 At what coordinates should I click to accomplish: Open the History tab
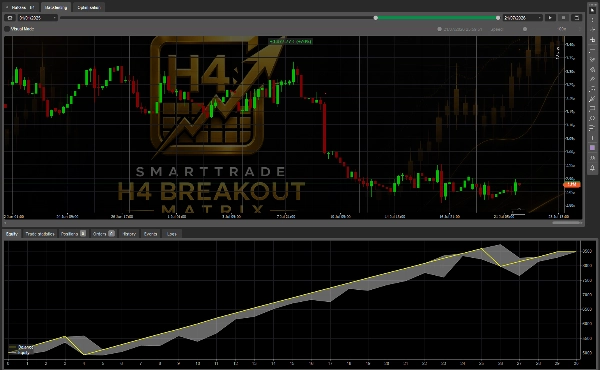pos(129,234)
